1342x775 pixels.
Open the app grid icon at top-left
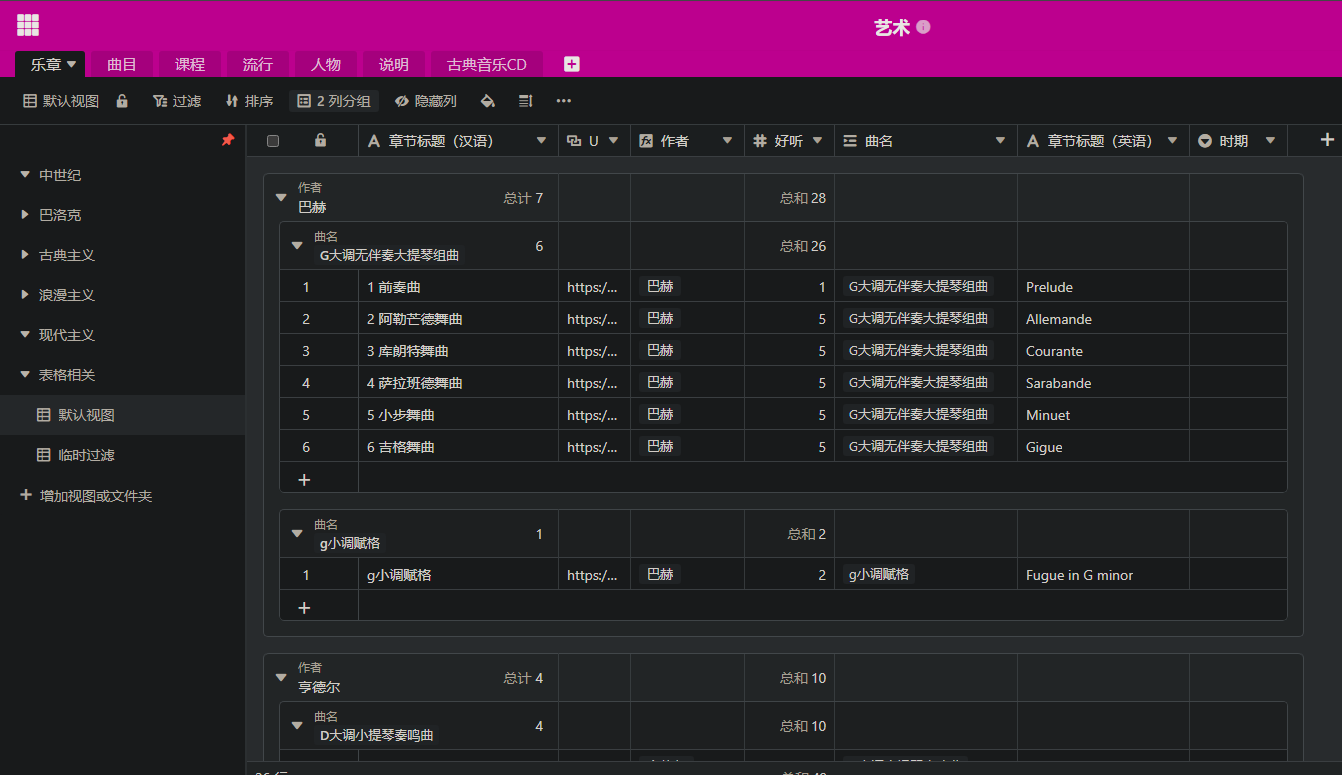point(28,26)
